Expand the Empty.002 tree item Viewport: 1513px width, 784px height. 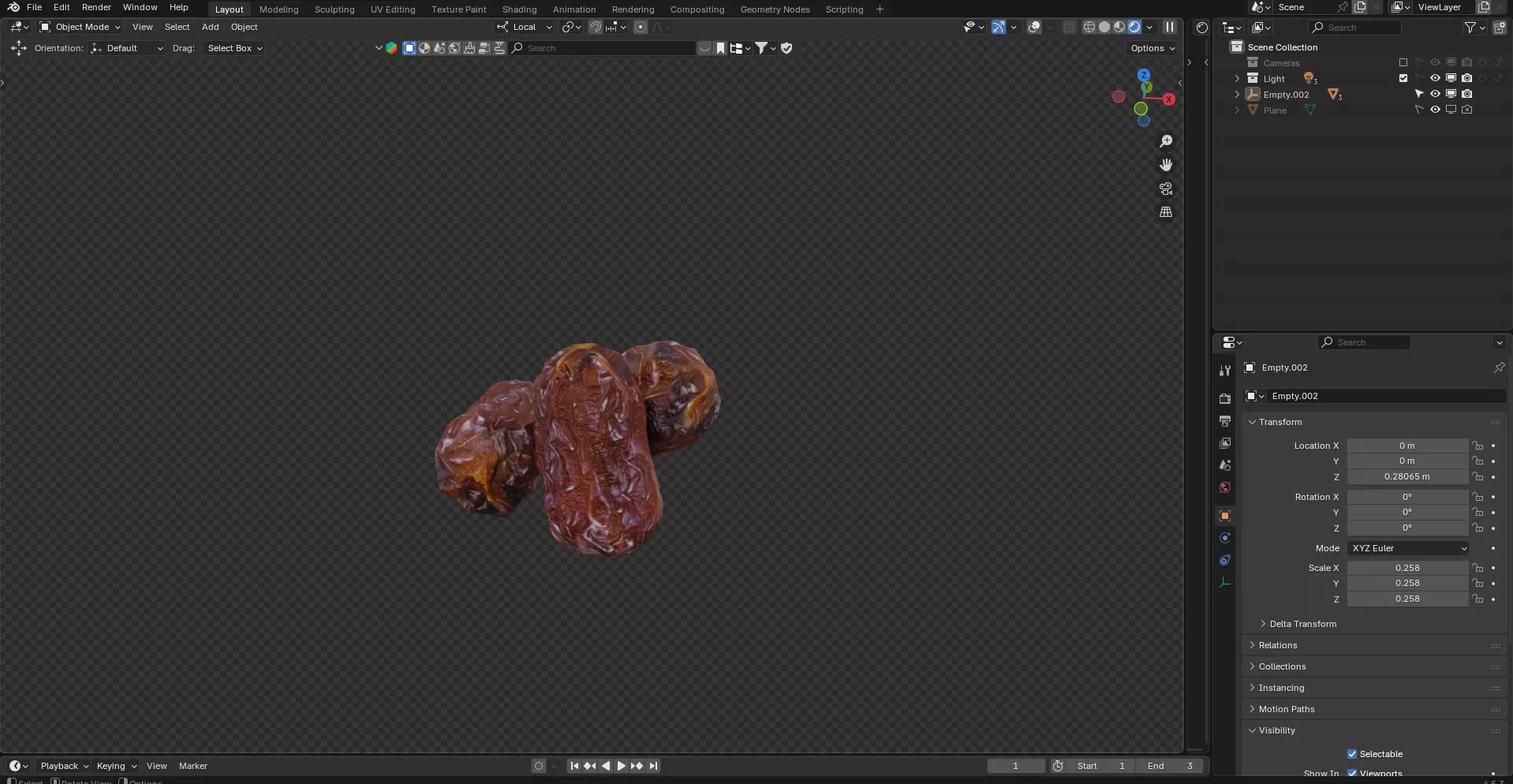coord(1237,94)
